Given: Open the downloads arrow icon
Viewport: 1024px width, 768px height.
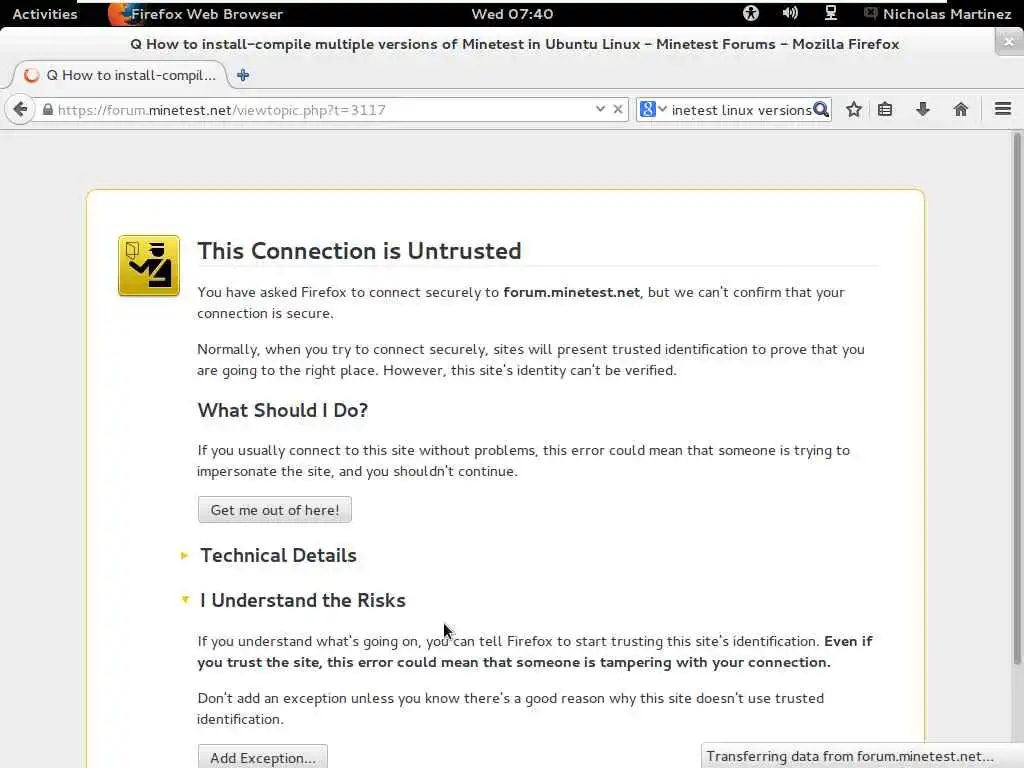Looking at the screenshot, I should click(923, 109).
